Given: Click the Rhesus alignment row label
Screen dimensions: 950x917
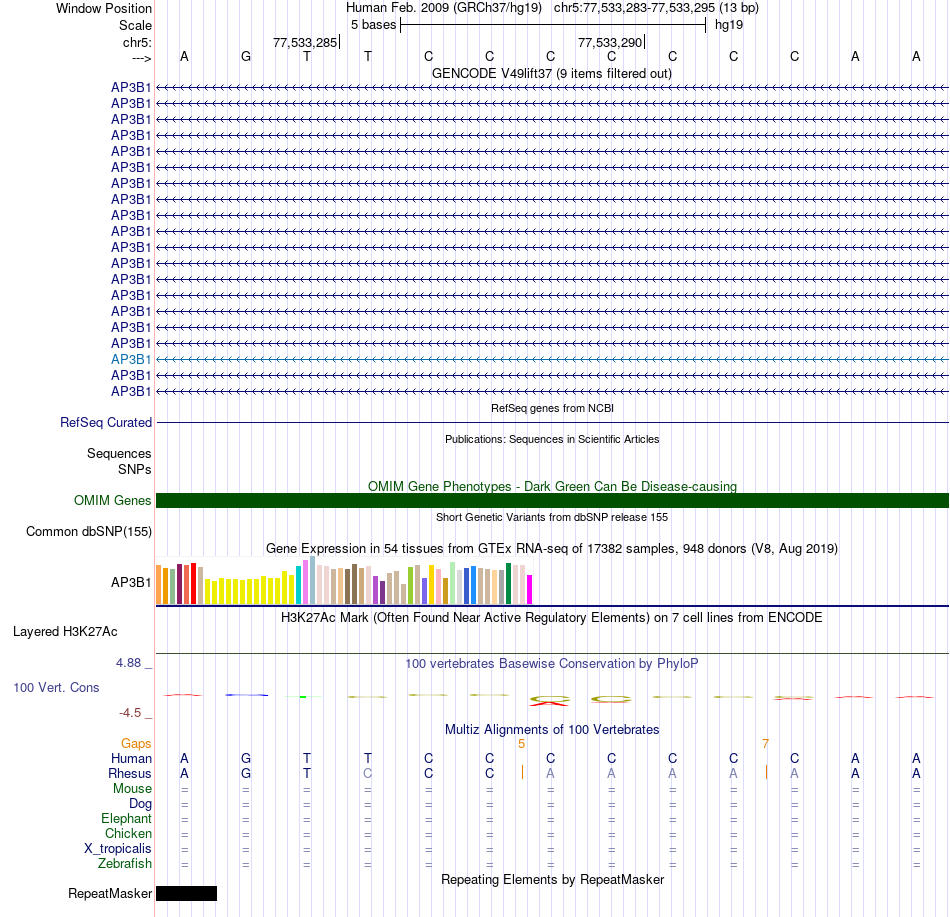Looking at the screenshot, I should (x=130, y=773).
